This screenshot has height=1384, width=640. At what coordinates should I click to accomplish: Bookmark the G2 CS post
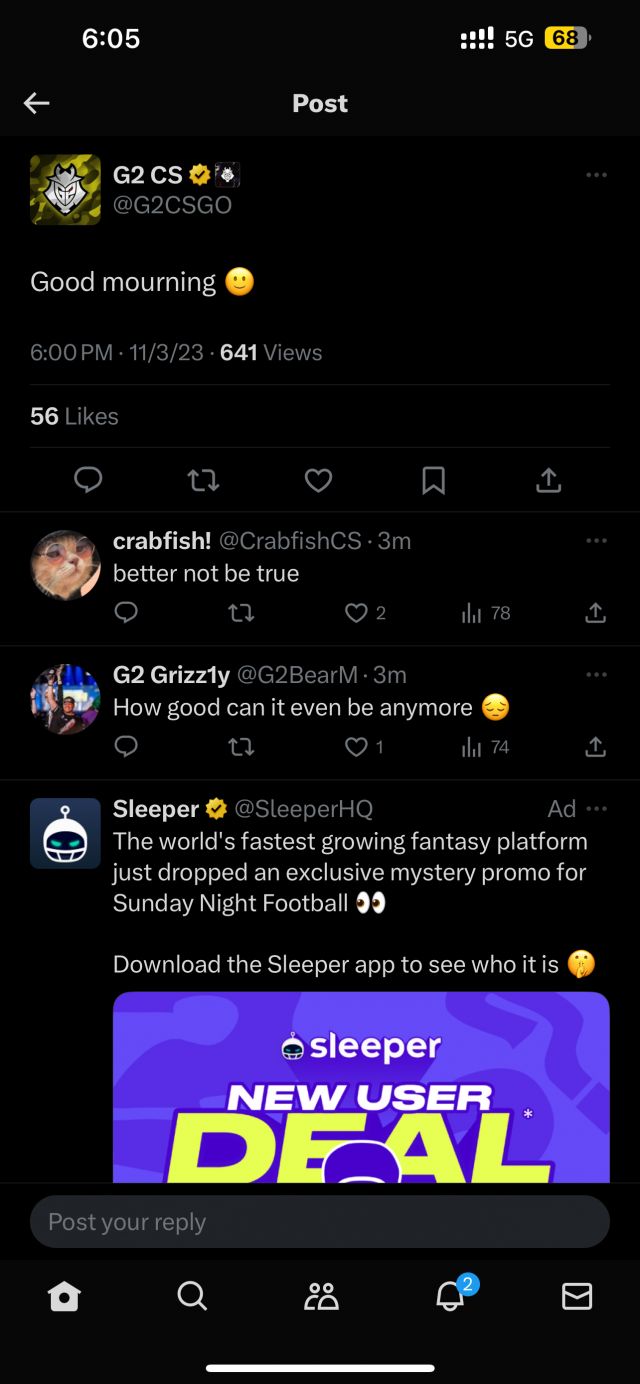pyautogui.click(x=433, y=481)
